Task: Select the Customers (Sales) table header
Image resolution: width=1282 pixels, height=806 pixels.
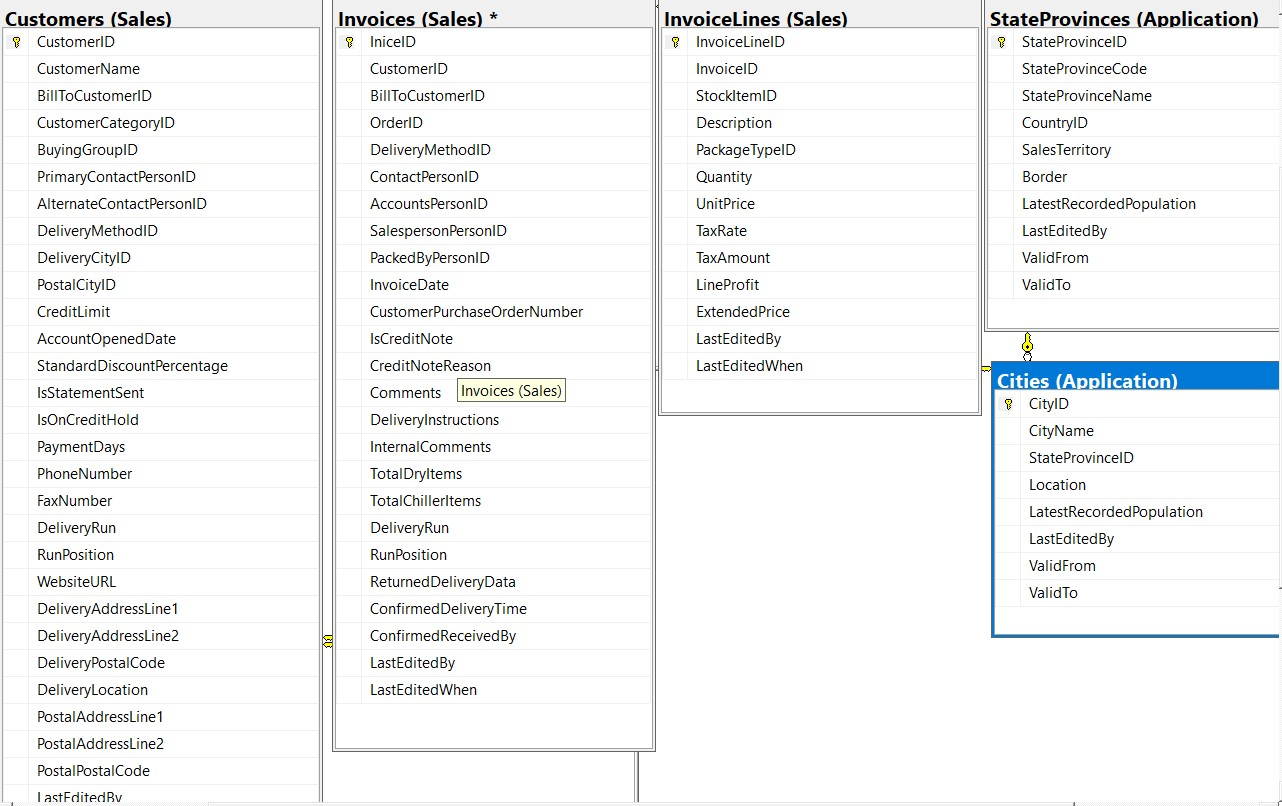Action: pyautogui.click(x=90, y=18)
